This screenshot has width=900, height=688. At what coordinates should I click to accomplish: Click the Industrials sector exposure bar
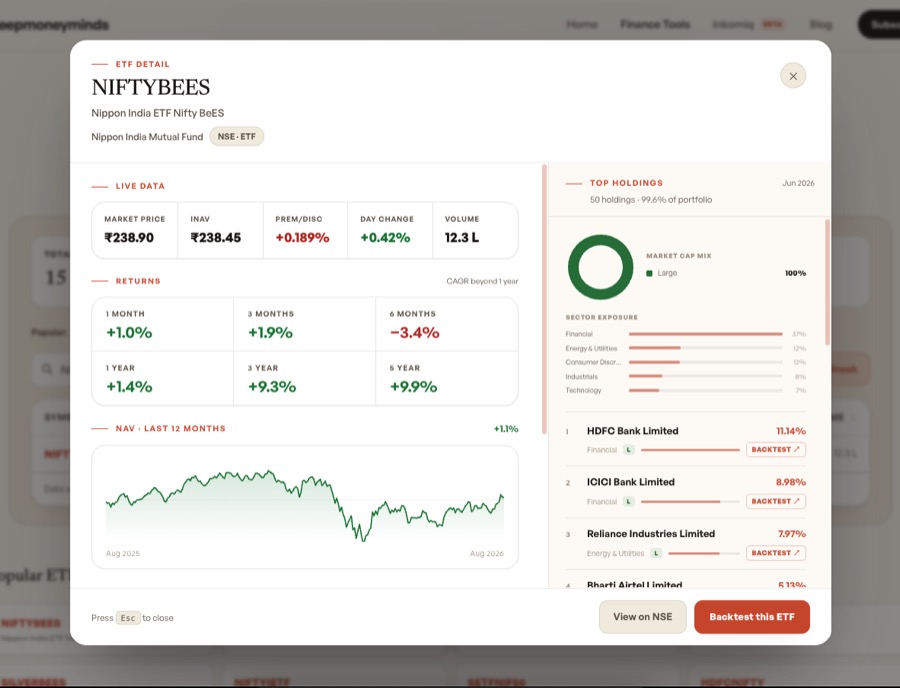(x=705, y=376)
